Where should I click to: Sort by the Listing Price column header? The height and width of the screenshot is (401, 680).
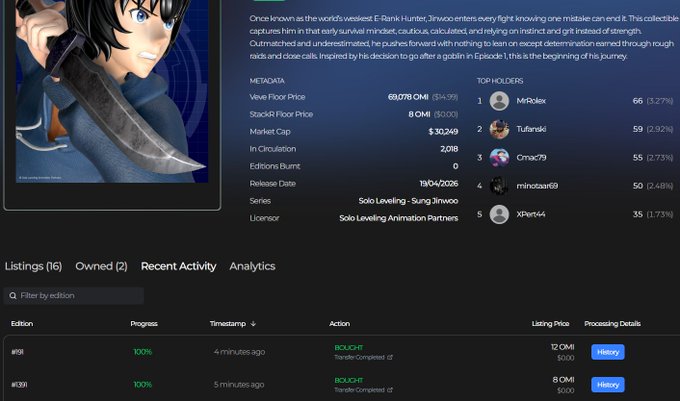point(550,324)
